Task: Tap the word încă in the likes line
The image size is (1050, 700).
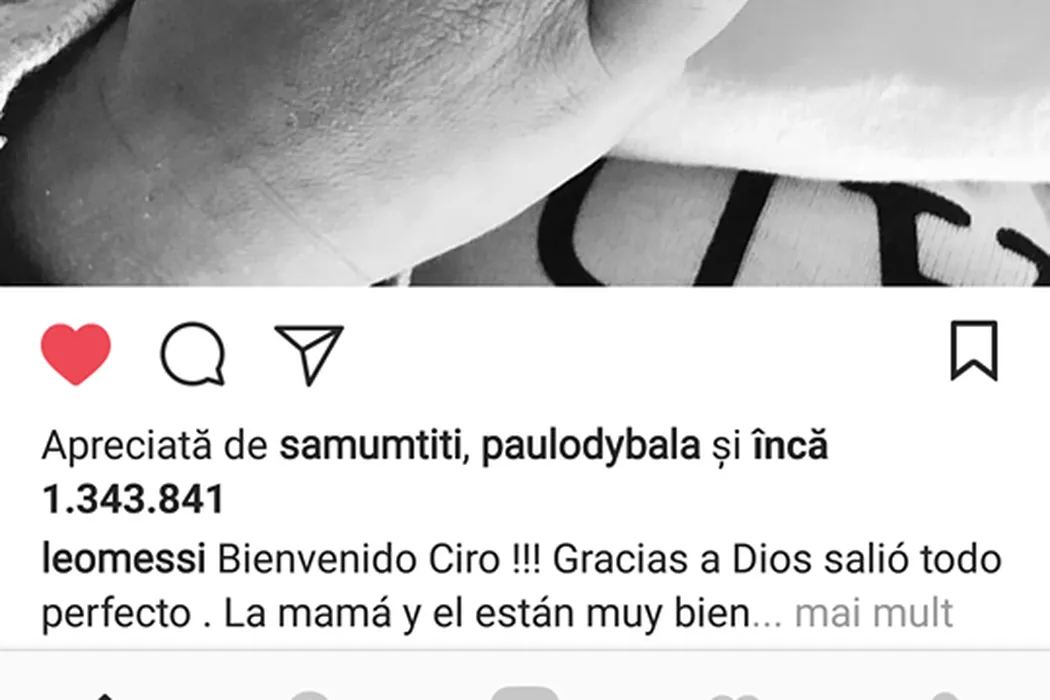Action: pos(790,445)
